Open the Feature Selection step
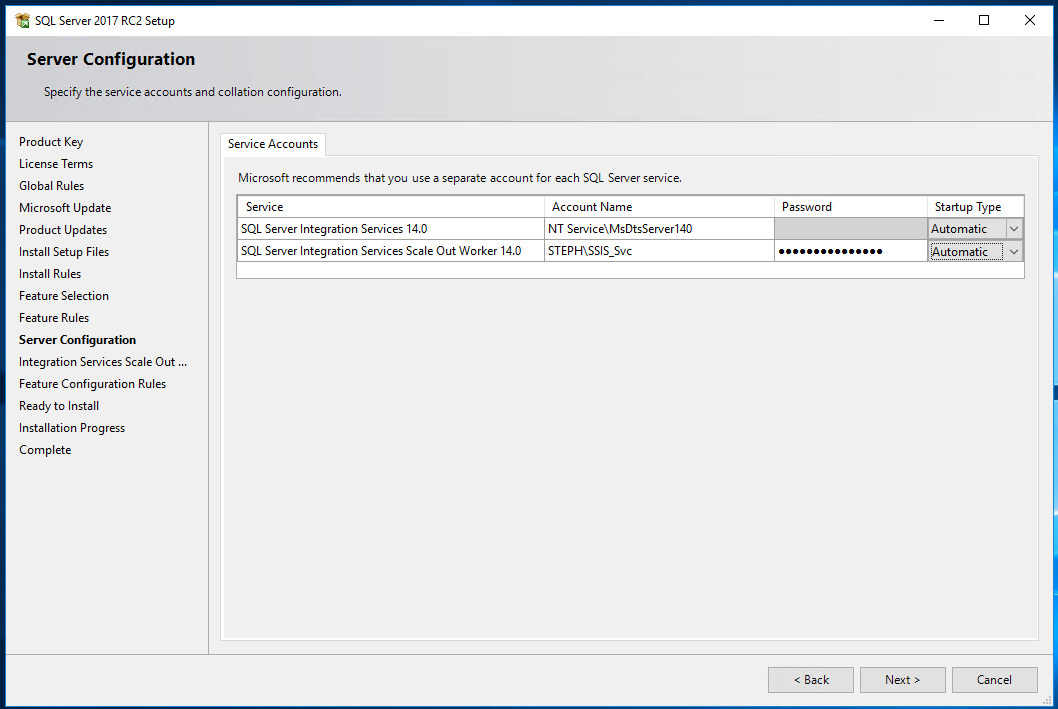This screenshot has height=709, width=1058. pos(63,295)
